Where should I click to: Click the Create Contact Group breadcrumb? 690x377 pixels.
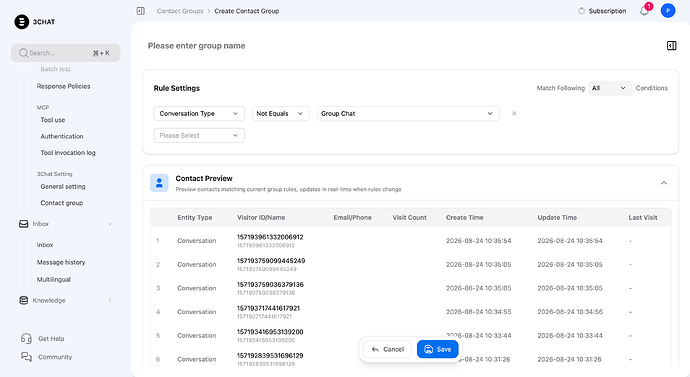click(246, 11)
